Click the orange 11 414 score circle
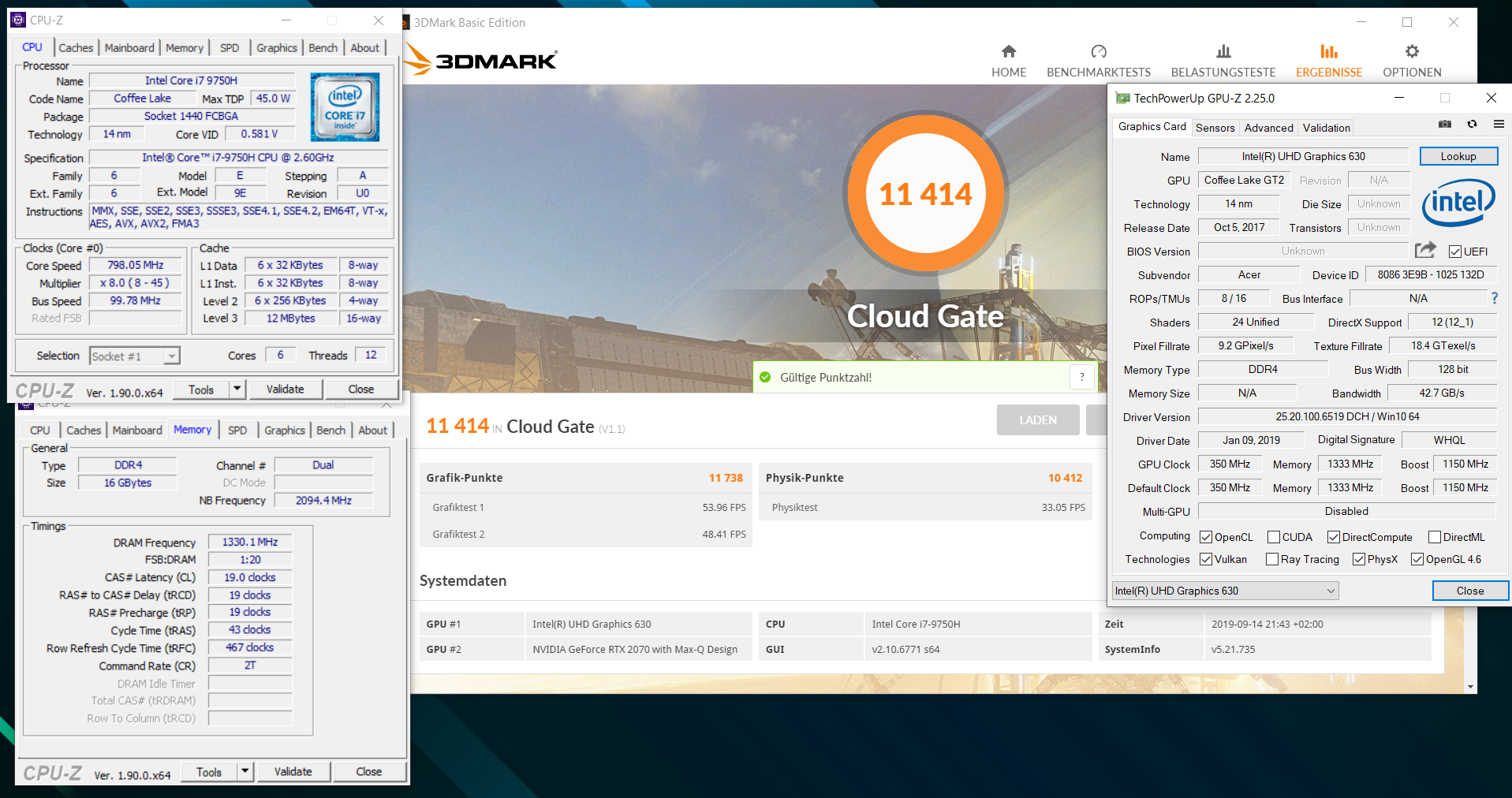 [x=925, y=193]
